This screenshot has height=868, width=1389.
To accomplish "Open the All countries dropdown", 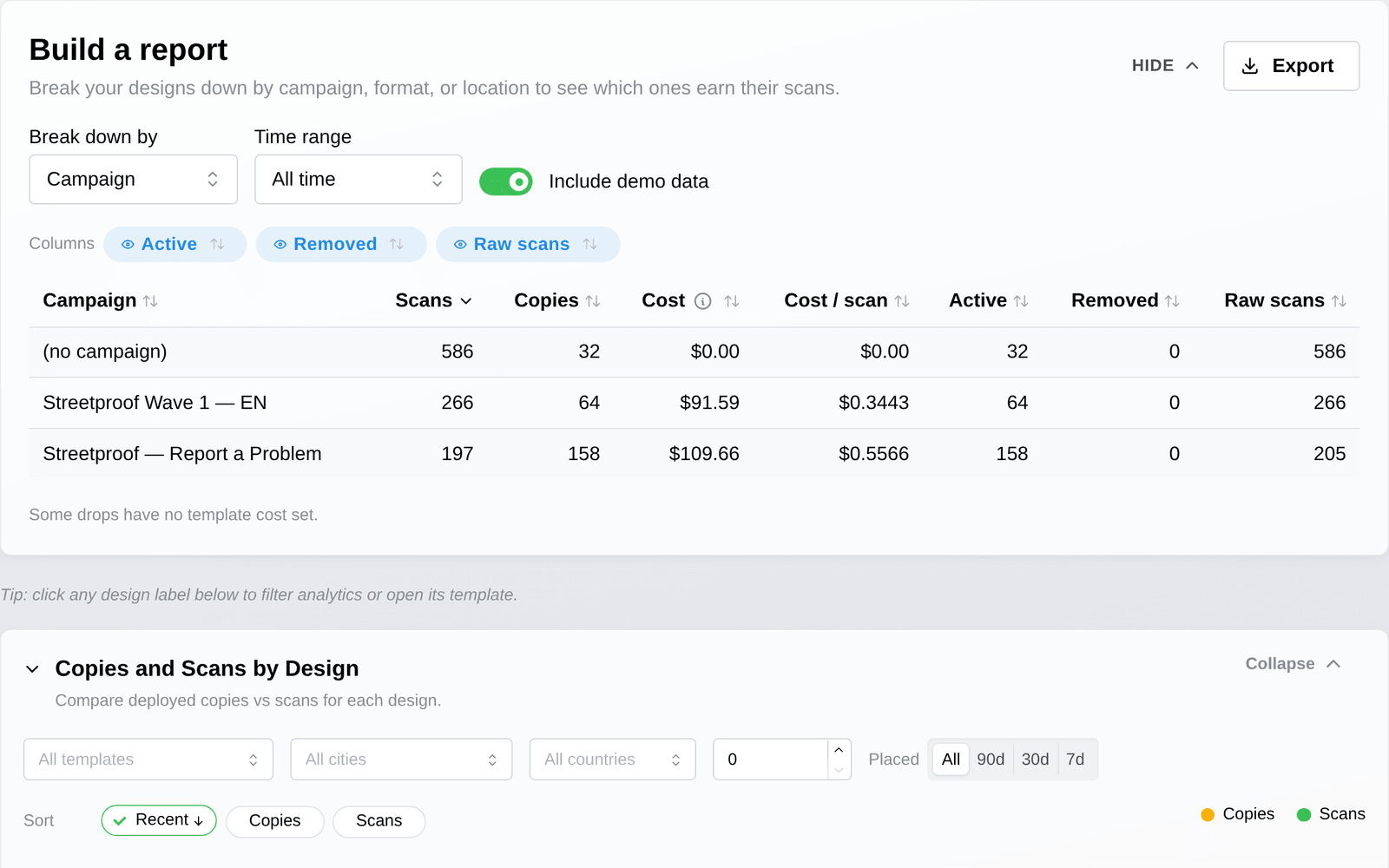I will 613,759.
